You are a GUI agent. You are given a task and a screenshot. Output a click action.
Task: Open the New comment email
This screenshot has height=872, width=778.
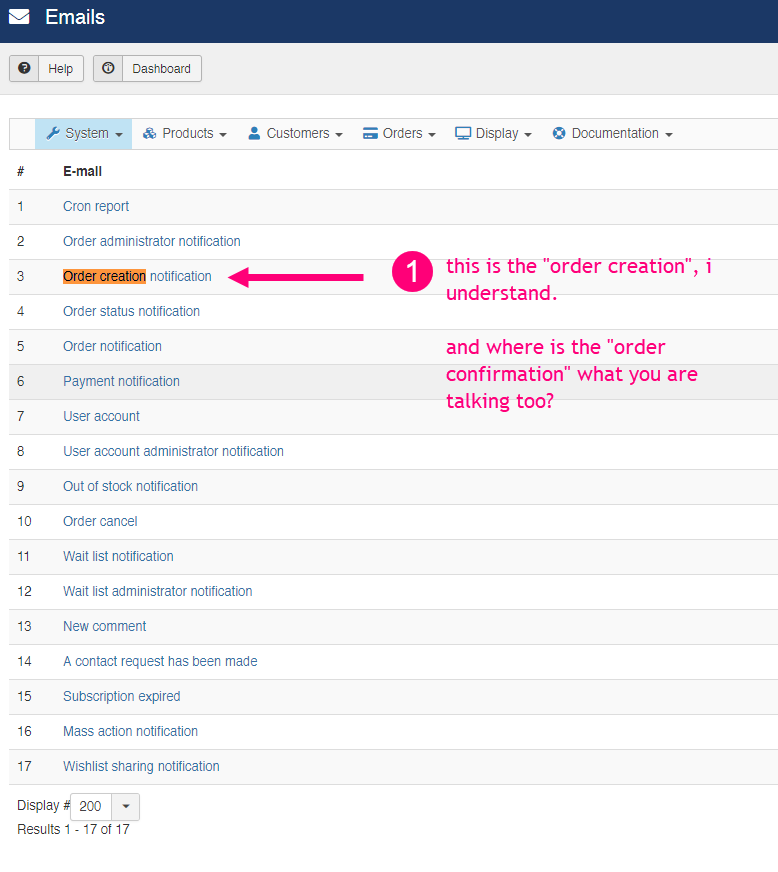105,627
